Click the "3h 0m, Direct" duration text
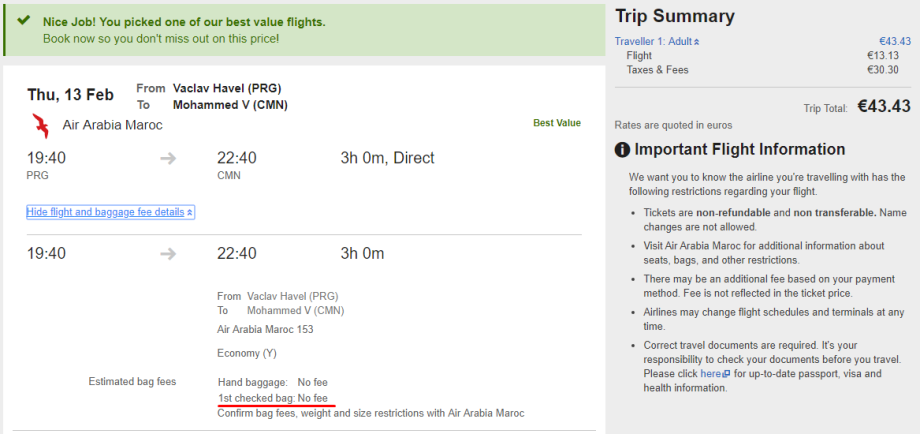 click(387, 158)
